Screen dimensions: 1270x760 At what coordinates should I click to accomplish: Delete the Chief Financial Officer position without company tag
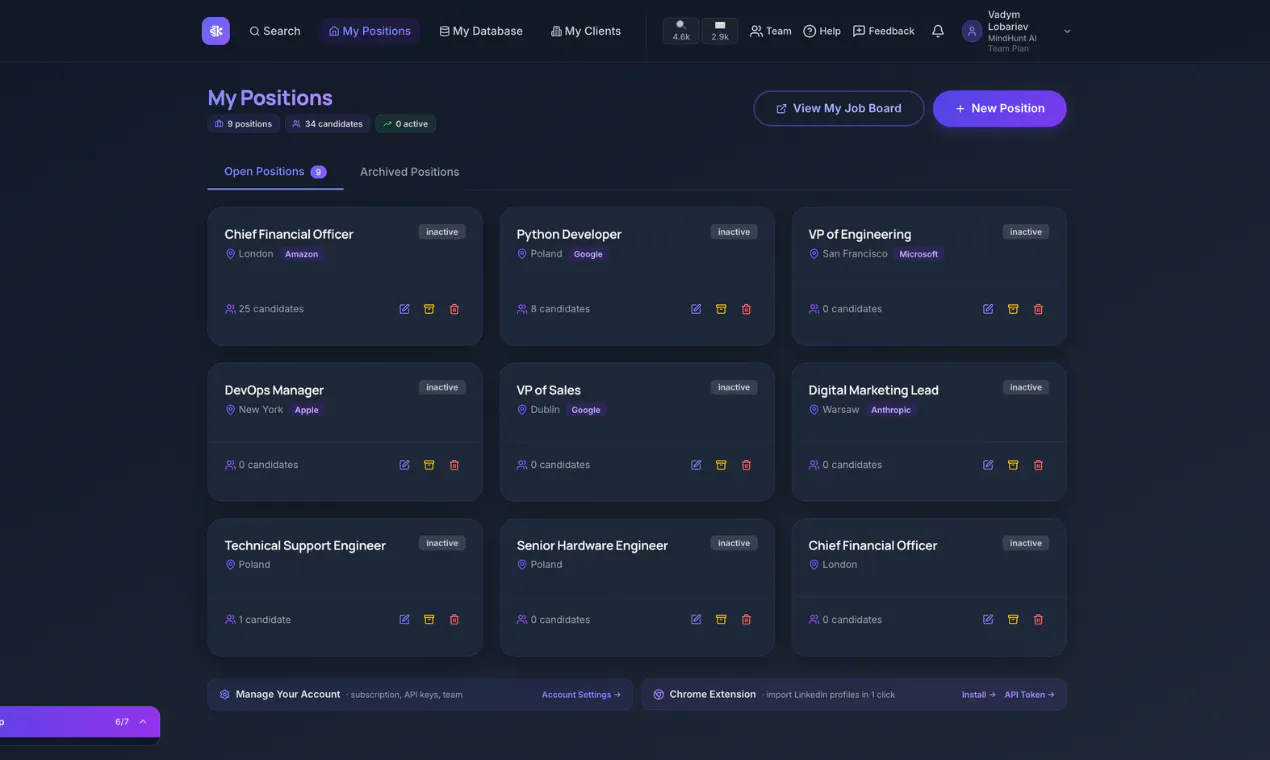(x=1038, y=620)
